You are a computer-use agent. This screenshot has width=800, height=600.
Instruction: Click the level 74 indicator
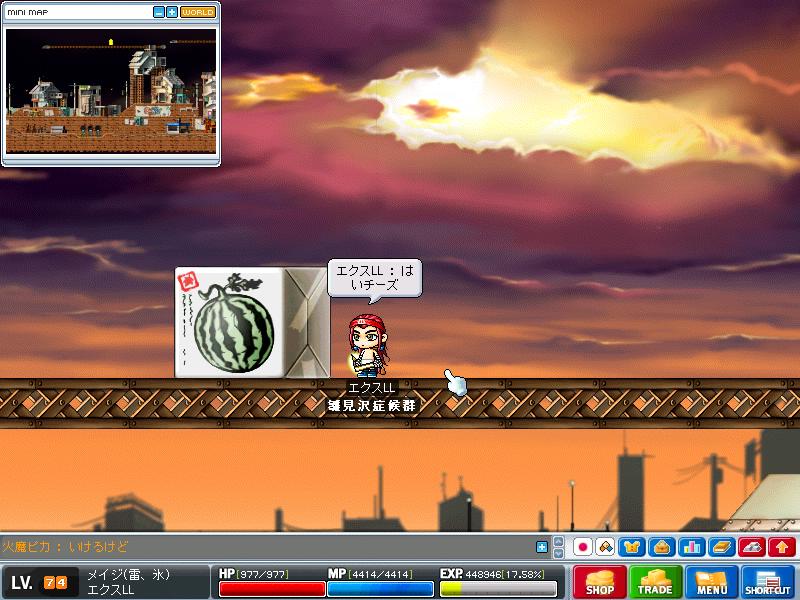[x=40, y=583]
